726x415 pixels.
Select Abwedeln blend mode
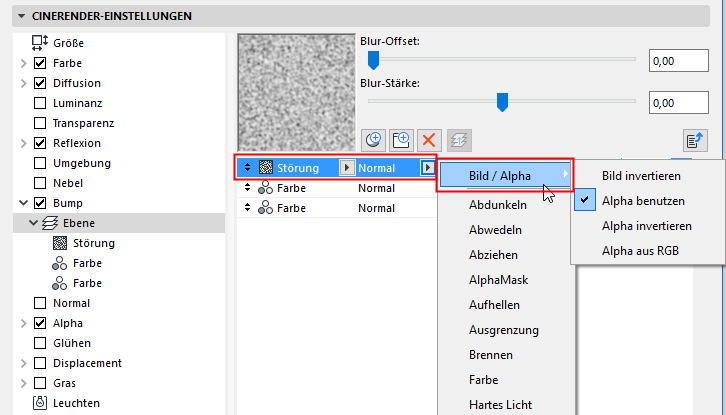(495, 230)
